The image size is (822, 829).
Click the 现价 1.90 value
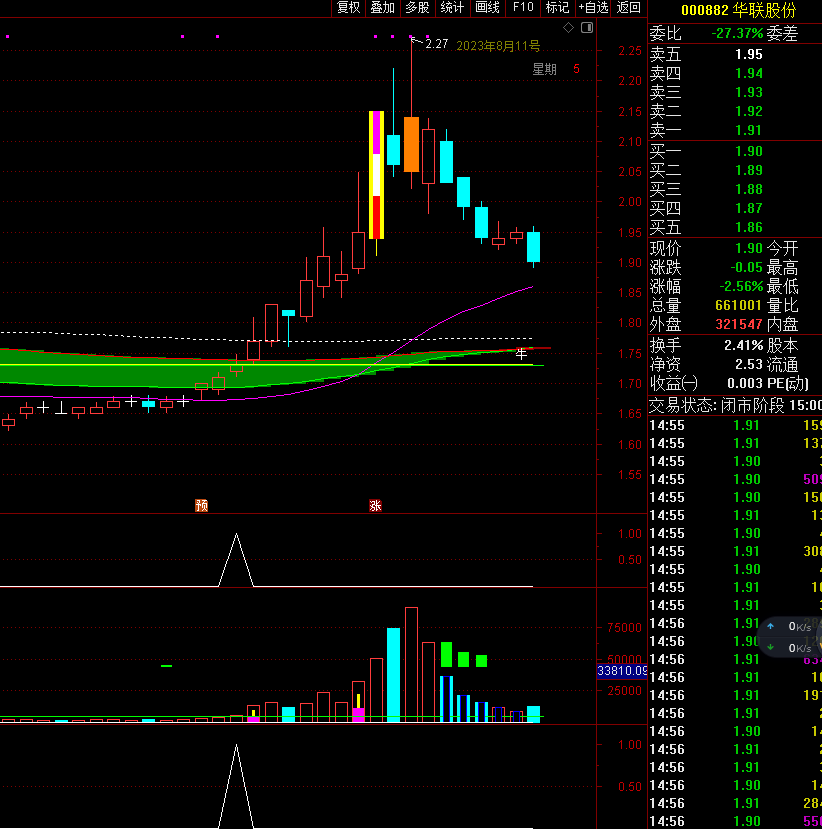(x=749, y=248)
